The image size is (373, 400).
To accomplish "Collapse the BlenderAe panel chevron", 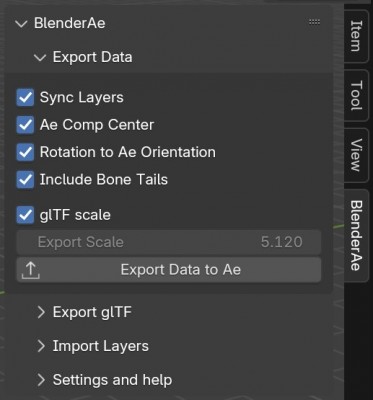I will click(x=21, y=24).
